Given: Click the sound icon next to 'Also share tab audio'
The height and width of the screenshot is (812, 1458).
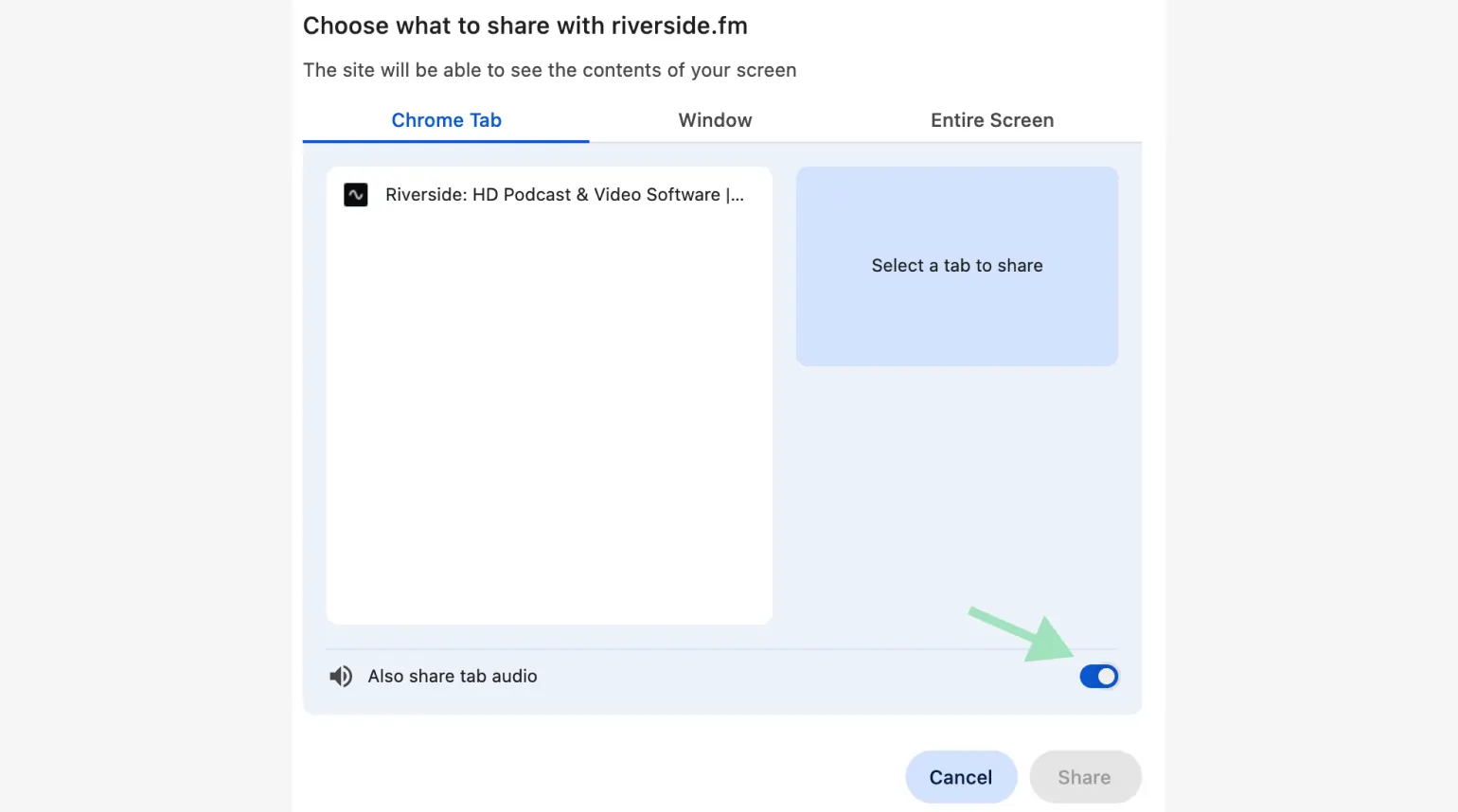Looking at the screenshot, I should pyautogui.click(x=340, y=676).
